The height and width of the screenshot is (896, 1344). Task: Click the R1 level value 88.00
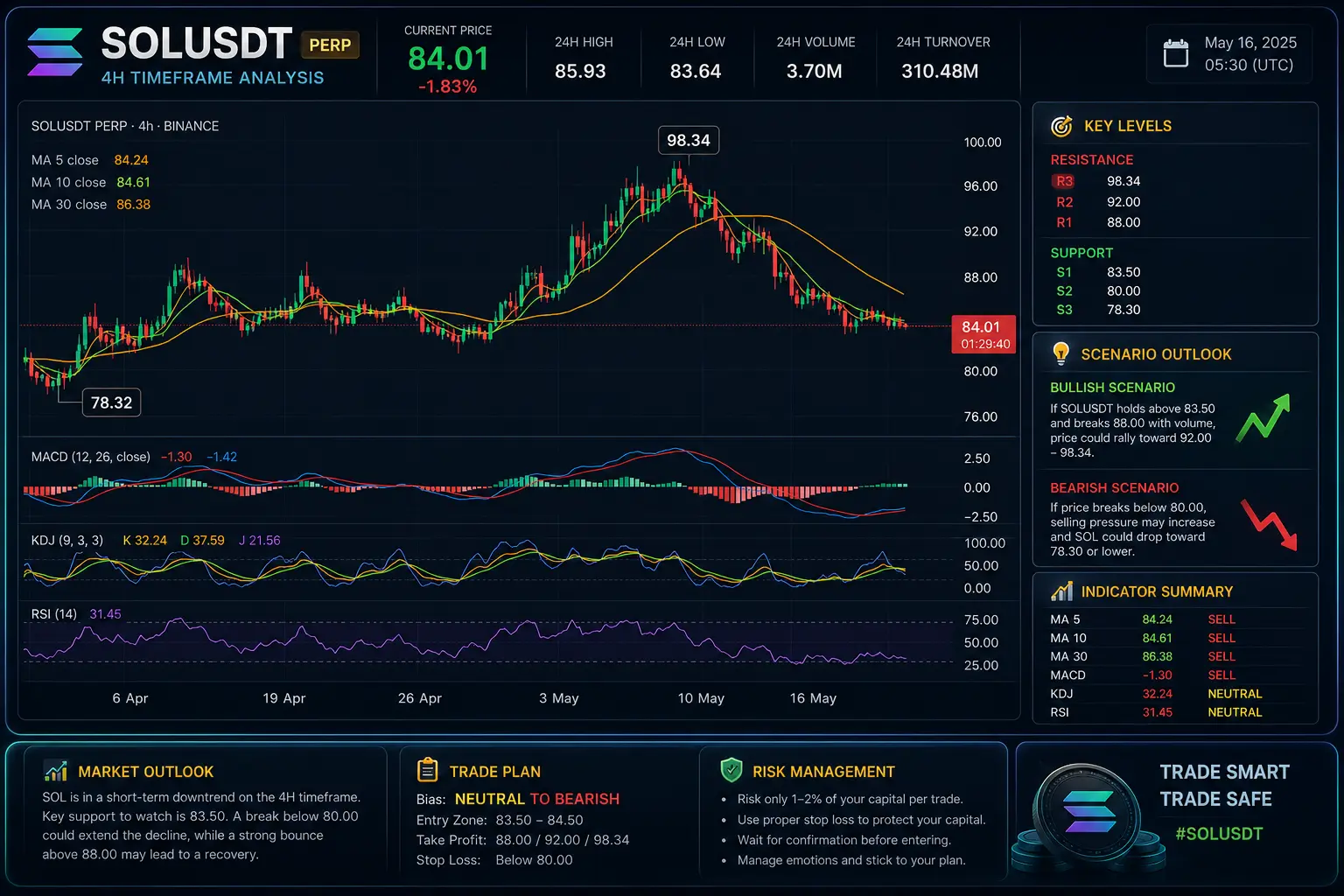point(1123,222)
